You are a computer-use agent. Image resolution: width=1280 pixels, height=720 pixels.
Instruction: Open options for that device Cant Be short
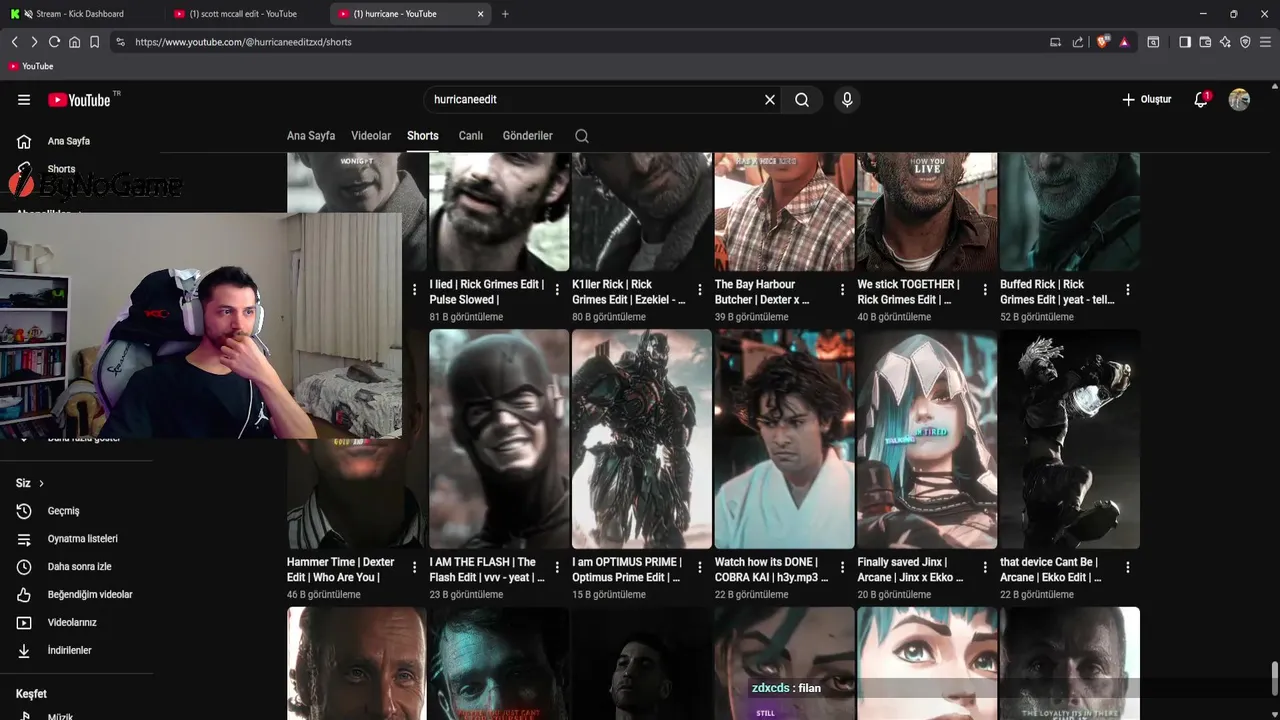click(x=1128, y=567)
